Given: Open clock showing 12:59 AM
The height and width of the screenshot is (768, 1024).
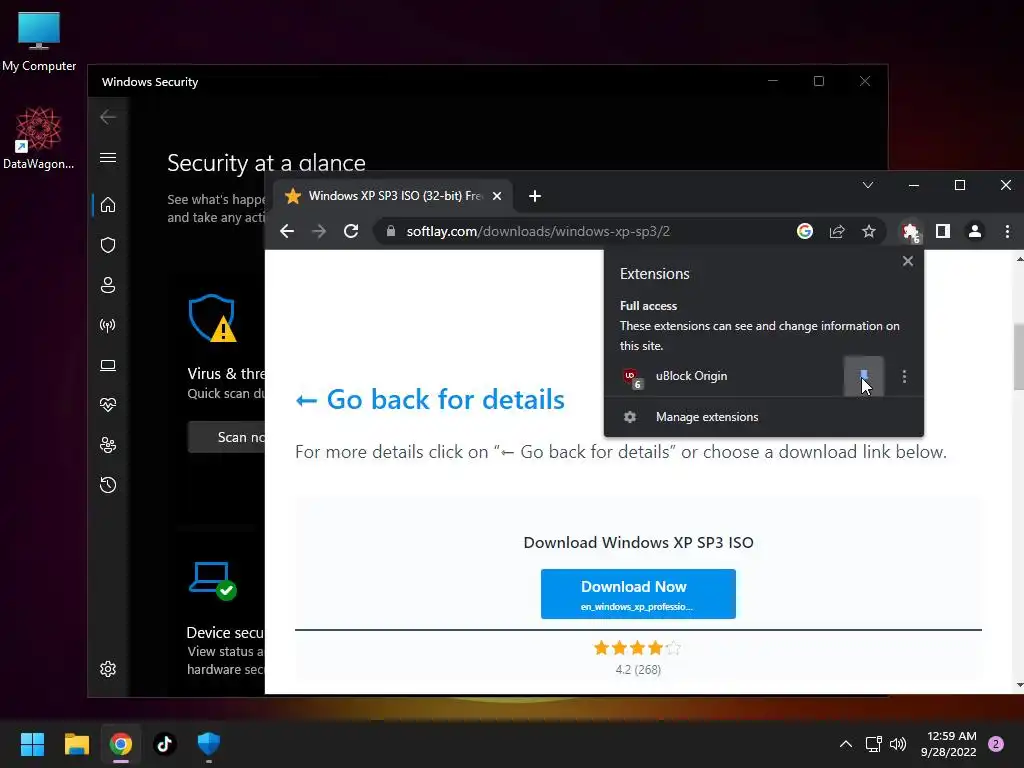Looking at the screenshot, I should (x=949, y=744).
